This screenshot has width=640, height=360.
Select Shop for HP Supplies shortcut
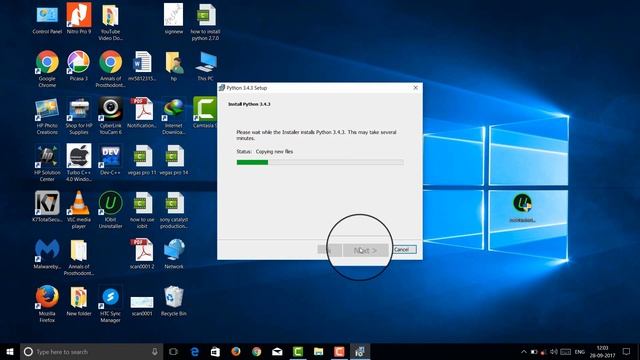79,116
